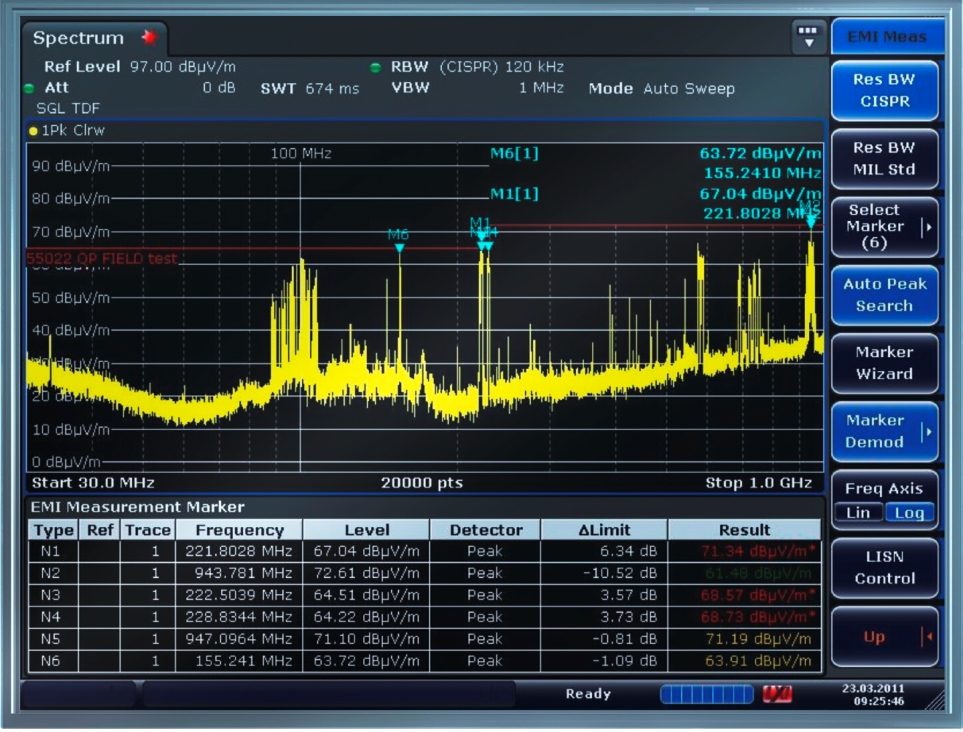The image size is (963, 732).
Task: Set Freq Axis to Lin
Action: (x=858, y=512)
